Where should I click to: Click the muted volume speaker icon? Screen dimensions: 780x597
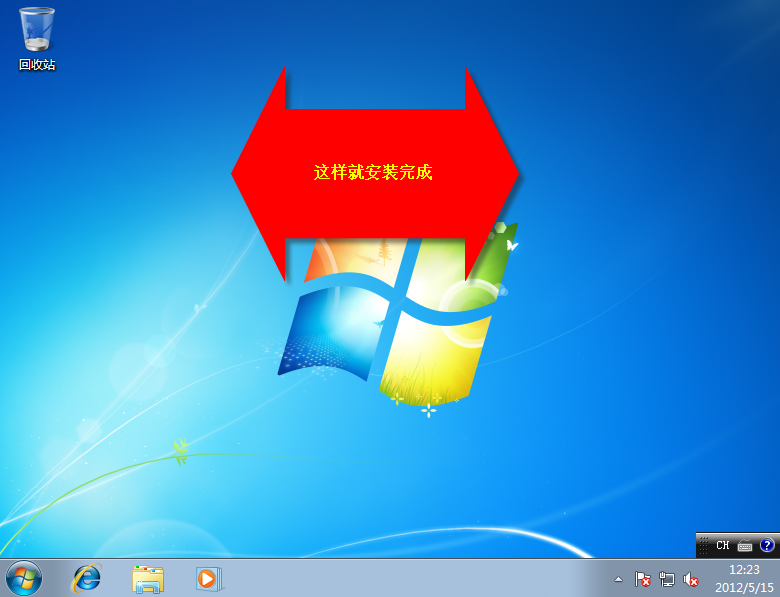point(690,579)
